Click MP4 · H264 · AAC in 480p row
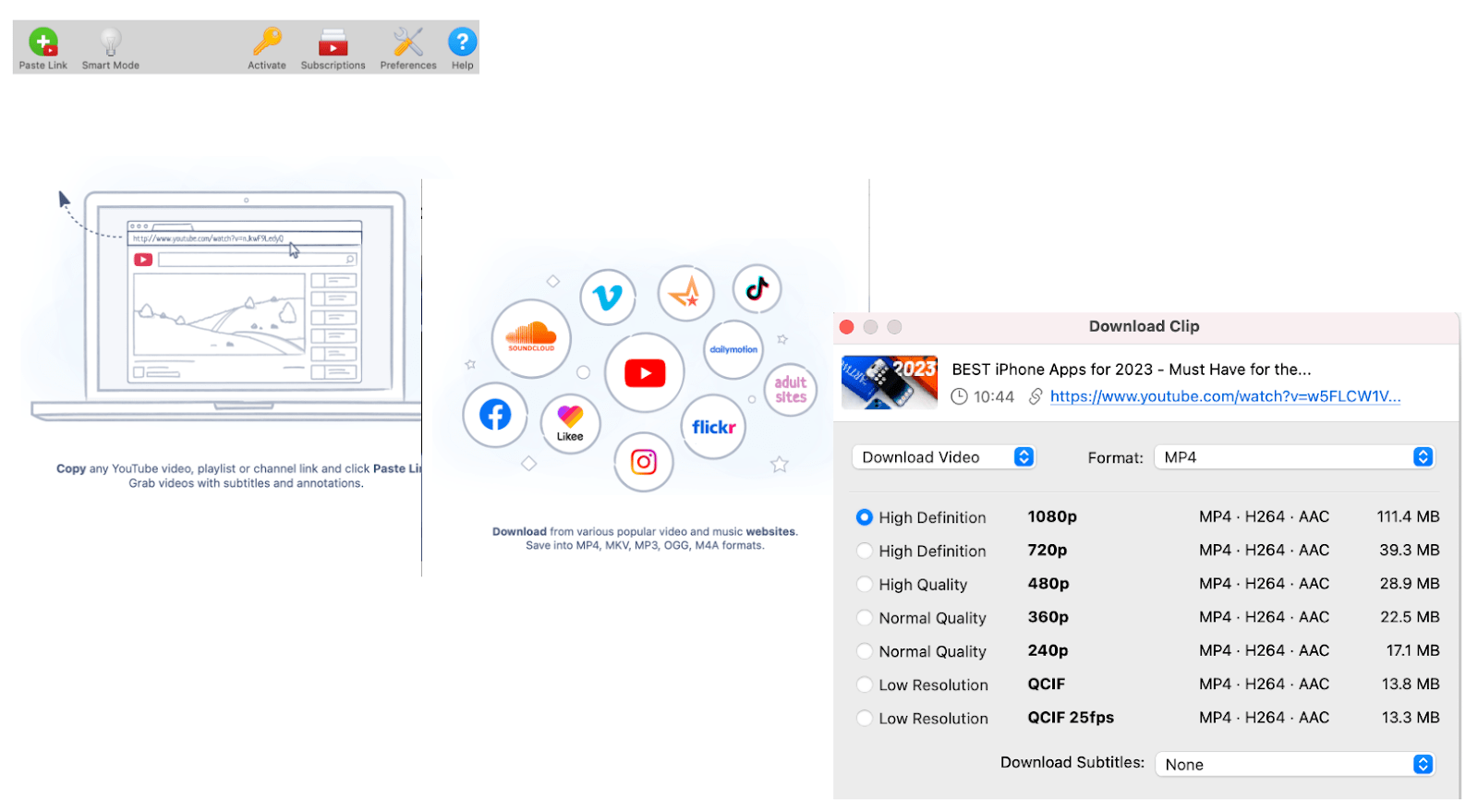Image resolution: width=1478 pixels, height=812 pixels. (1264, 584)
